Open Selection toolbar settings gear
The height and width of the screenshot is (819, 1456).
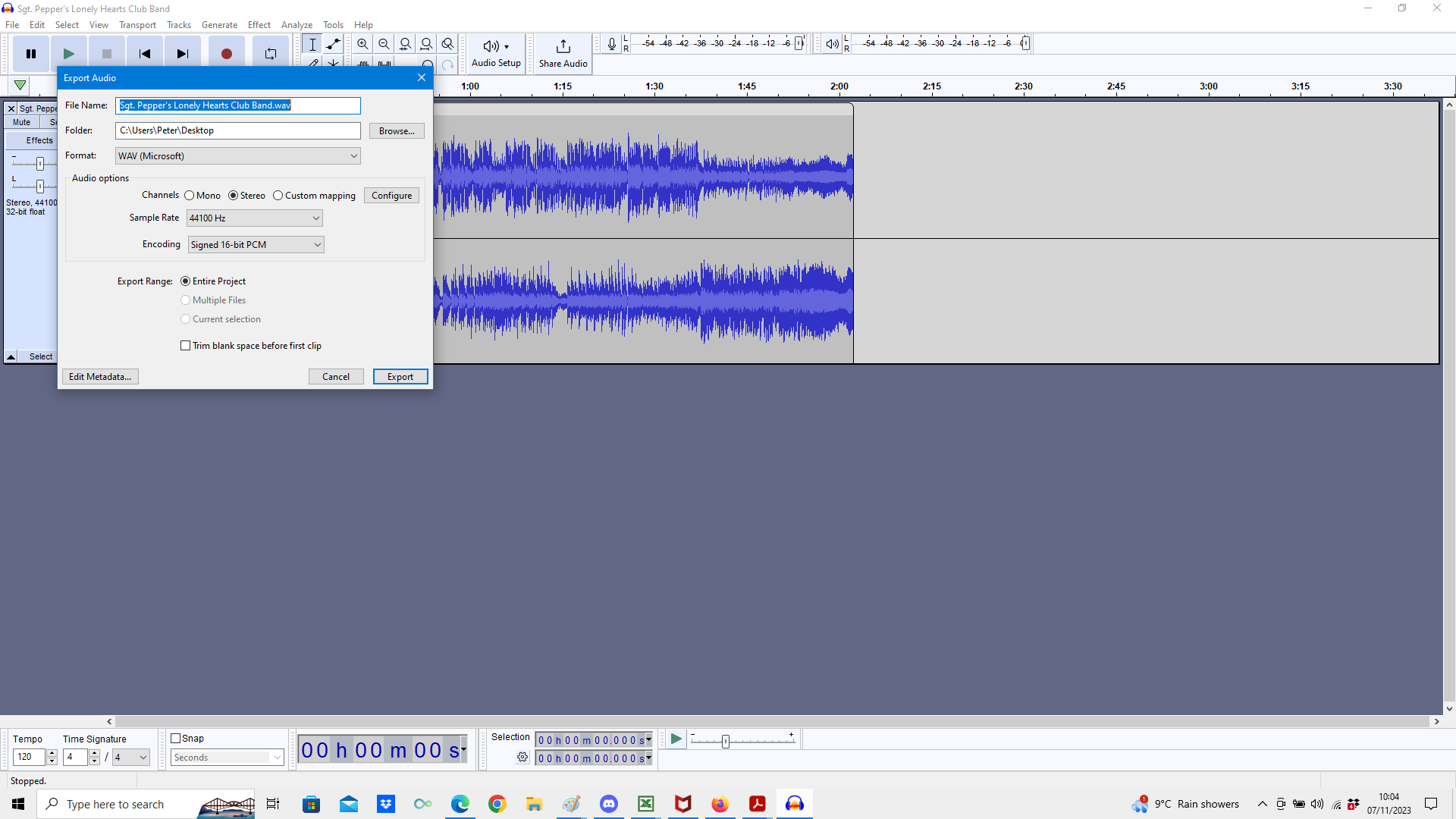[x=522, y=757]
